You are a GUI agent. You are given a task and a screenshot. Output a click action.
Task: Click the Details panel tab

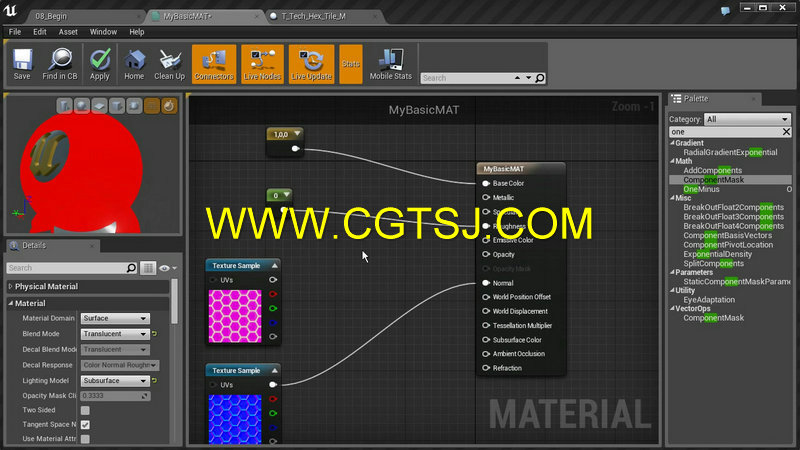point(51,245)
